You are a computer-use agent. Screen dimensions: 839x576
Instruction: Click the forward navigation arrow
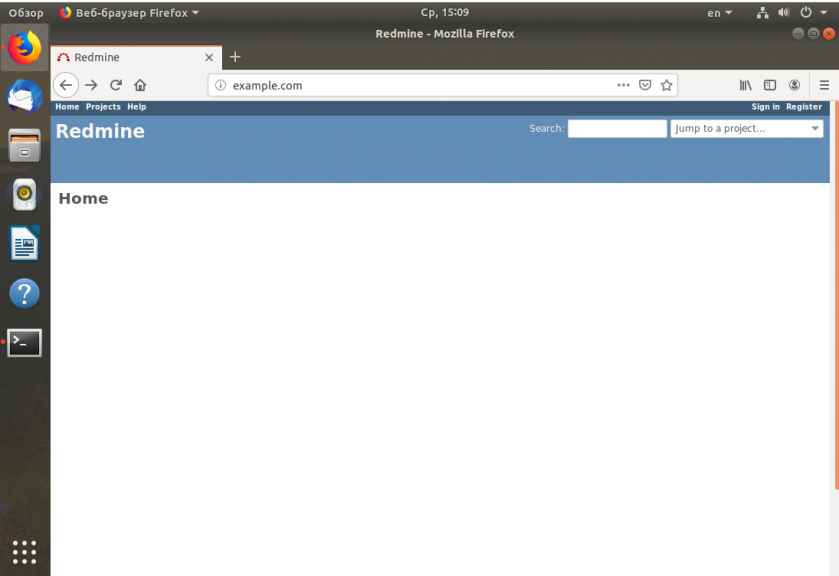[91, 85]
